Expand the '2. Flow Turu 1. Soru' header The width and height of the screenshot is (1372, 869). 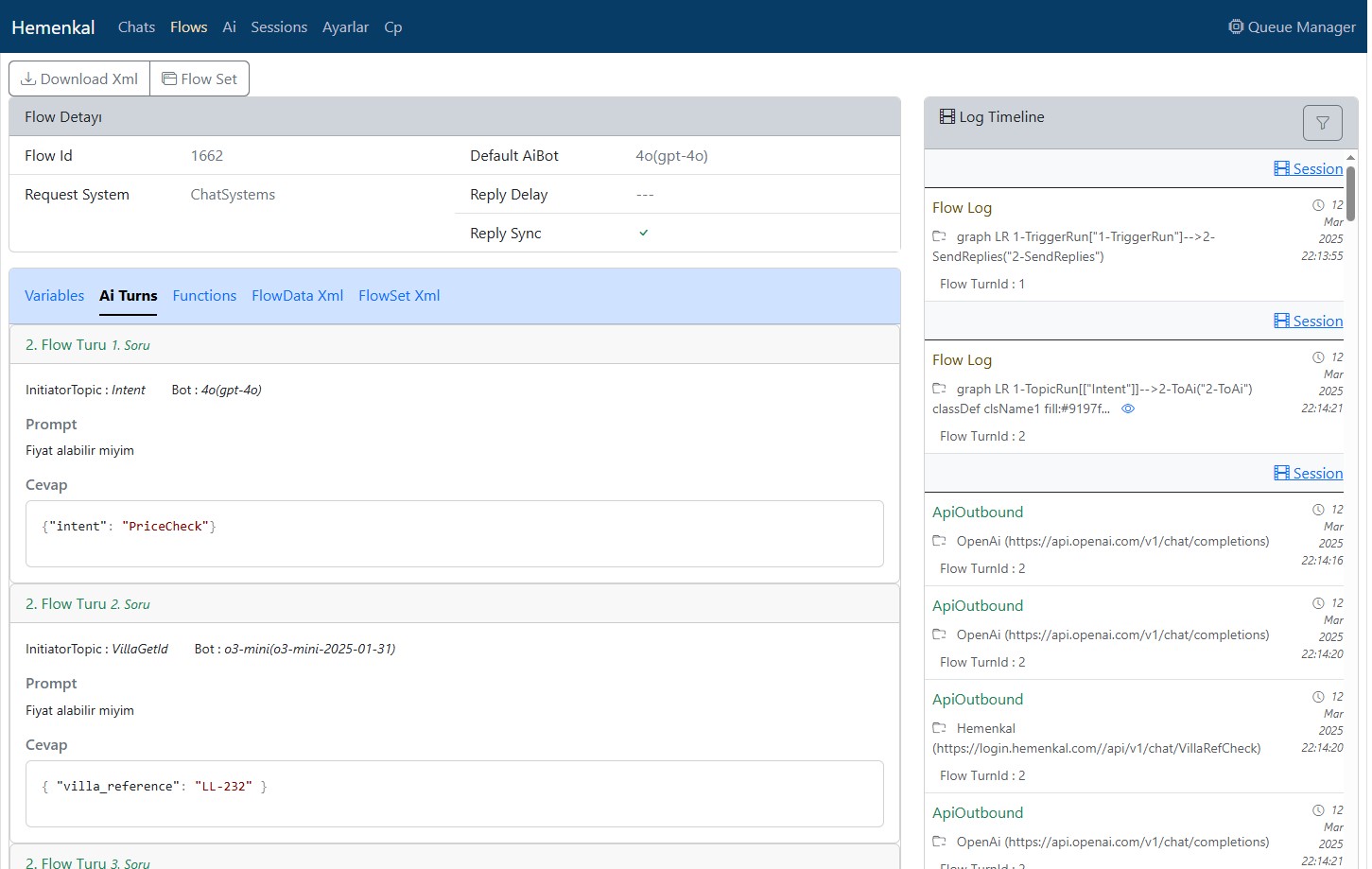(x=87, y=345)
